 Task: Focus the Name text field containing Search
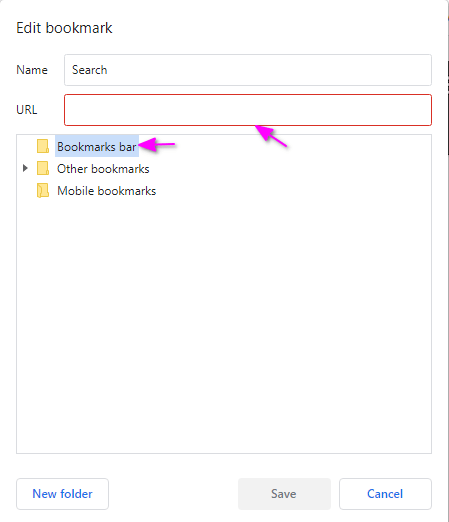248,70
